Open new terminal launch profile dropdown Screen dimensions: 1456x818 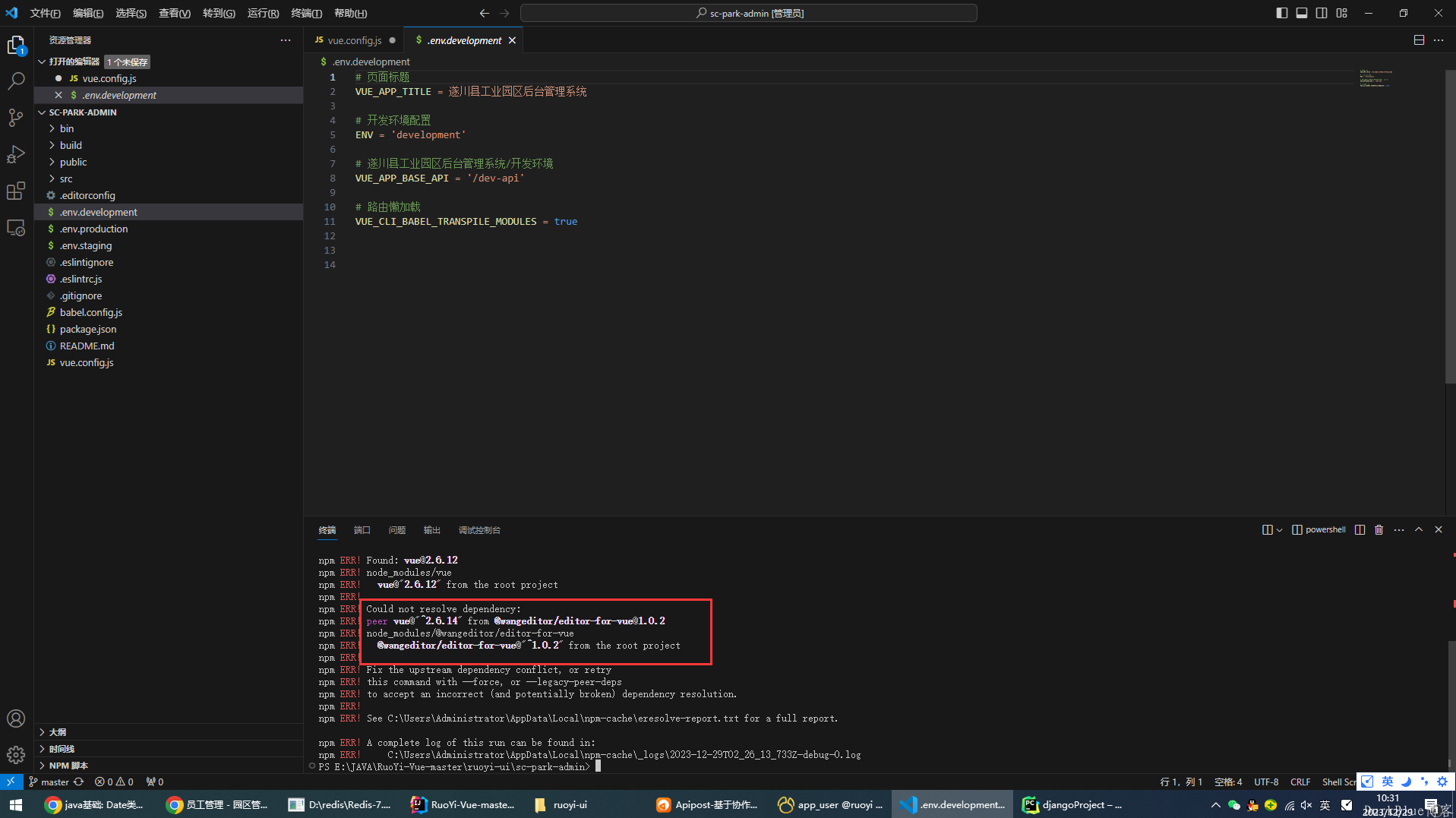point(1280,529)
